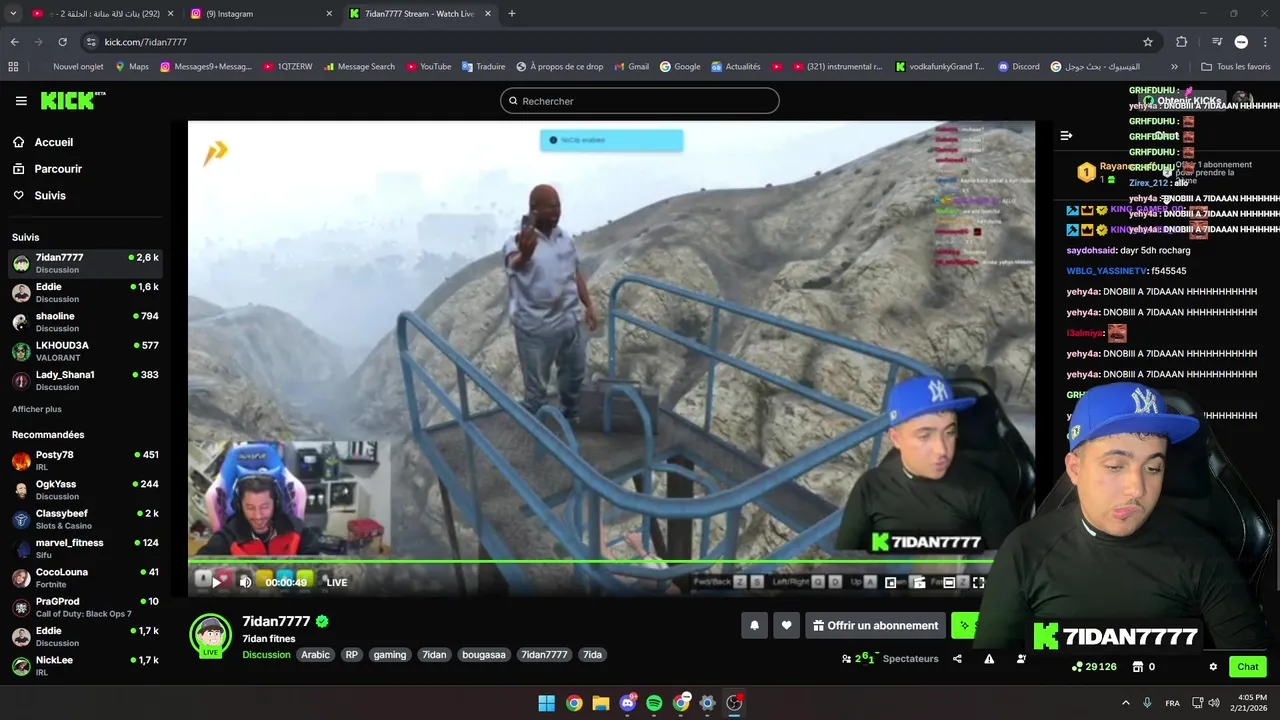Switch to theater mode

[x=949, y=582]
